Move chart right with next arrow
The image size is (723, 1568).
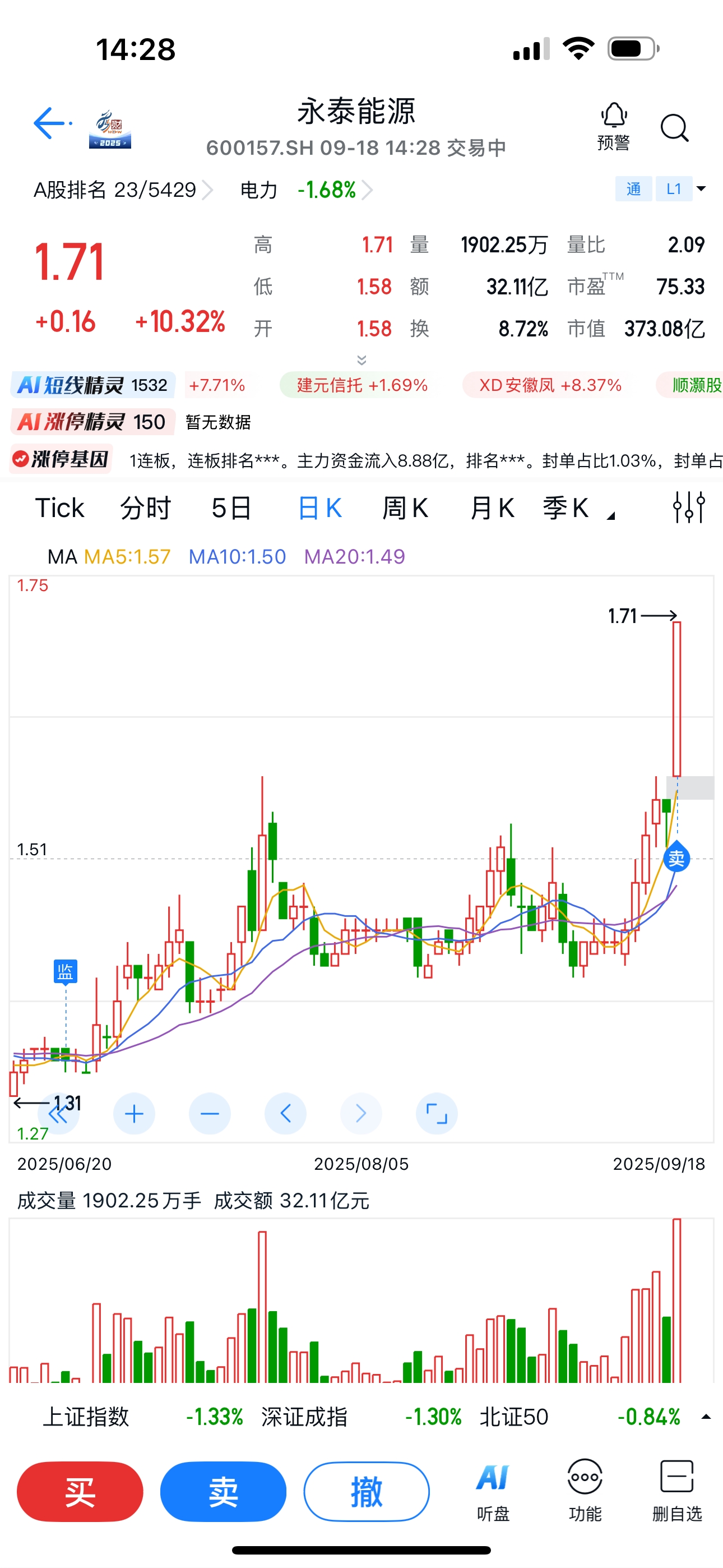click(x=361, y=1114)
